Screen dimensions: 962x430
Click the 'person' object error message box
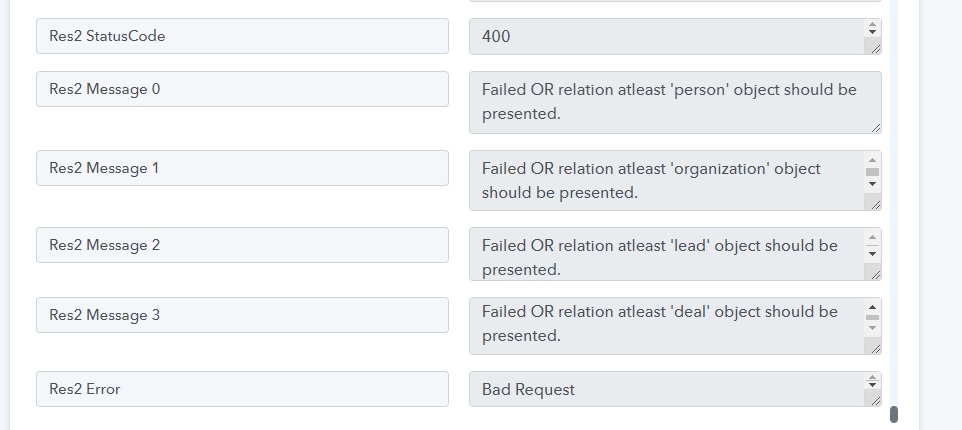point(675,102)
